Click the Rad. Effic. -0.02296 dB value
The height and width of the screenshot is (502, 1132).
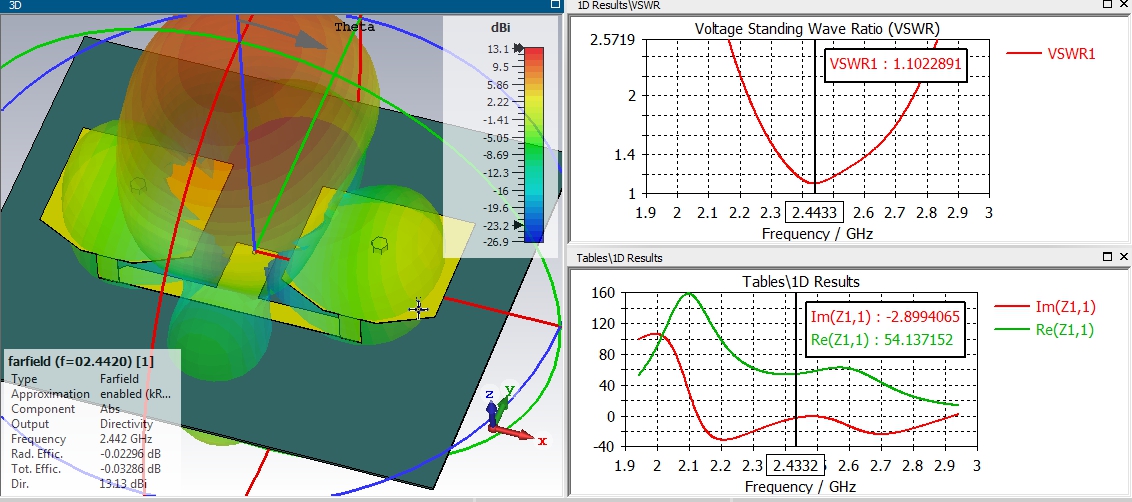130,454
